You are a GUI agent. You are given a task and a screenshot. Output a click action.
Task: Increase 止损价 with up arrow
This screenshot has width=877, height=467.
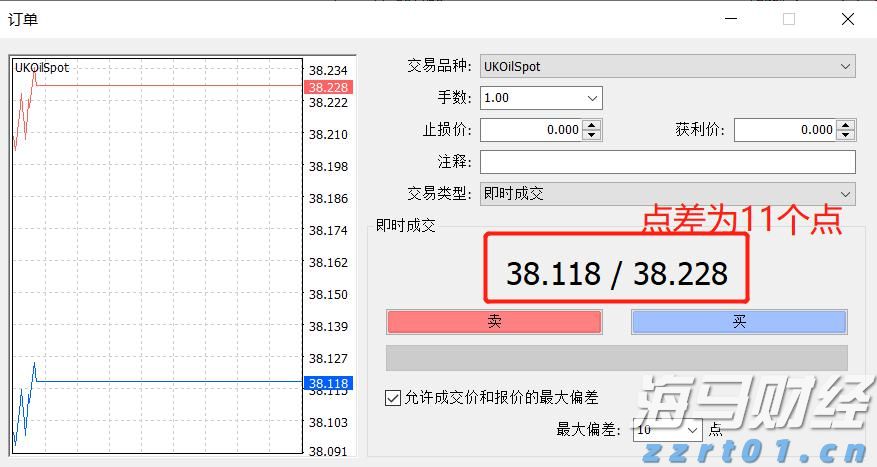click(592, 125)
